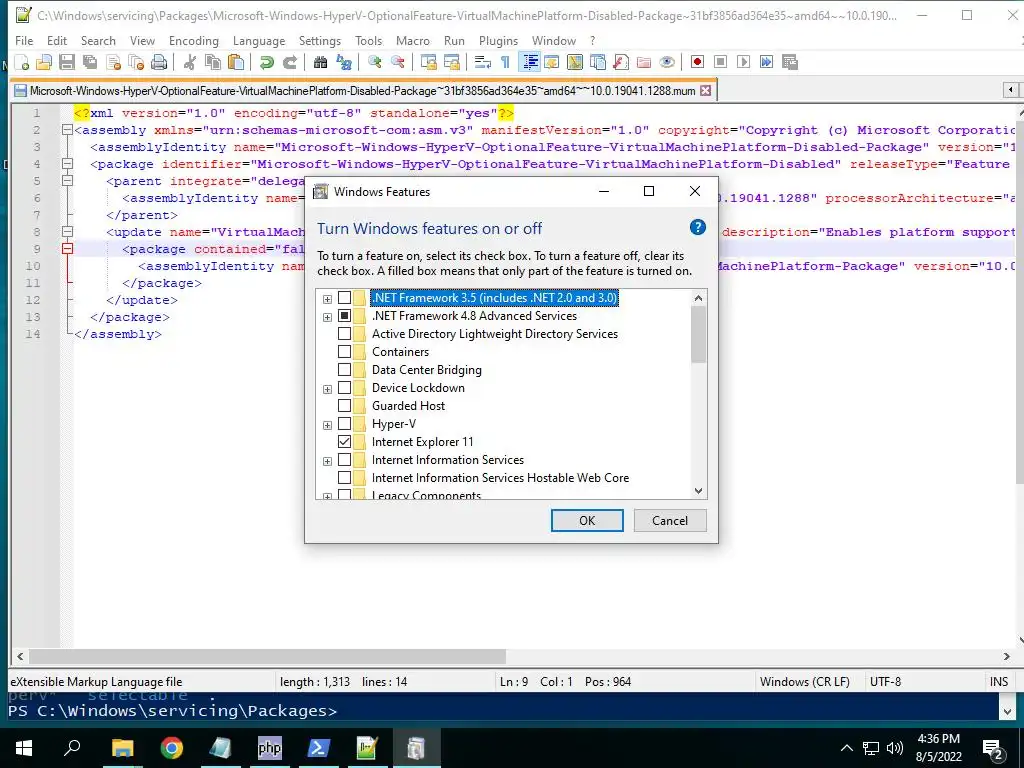Open the Settings menu
This screenshot has width=1024, height=768.
pos(320,40)
